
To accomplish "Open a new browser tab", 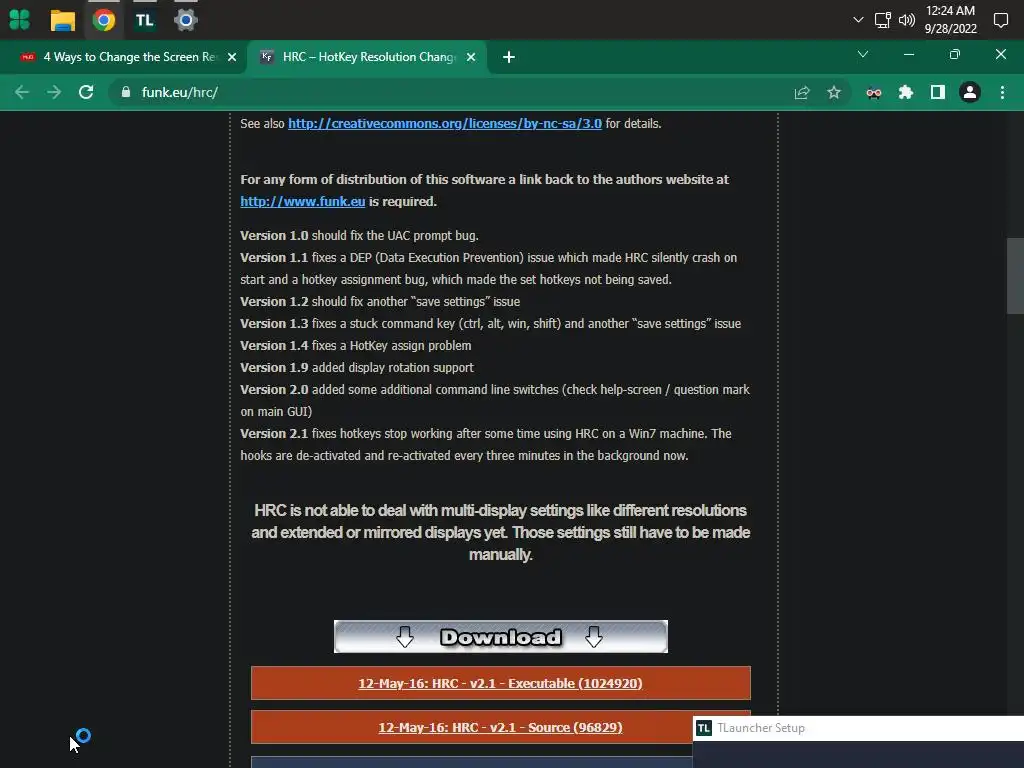I will pos(509,57).
